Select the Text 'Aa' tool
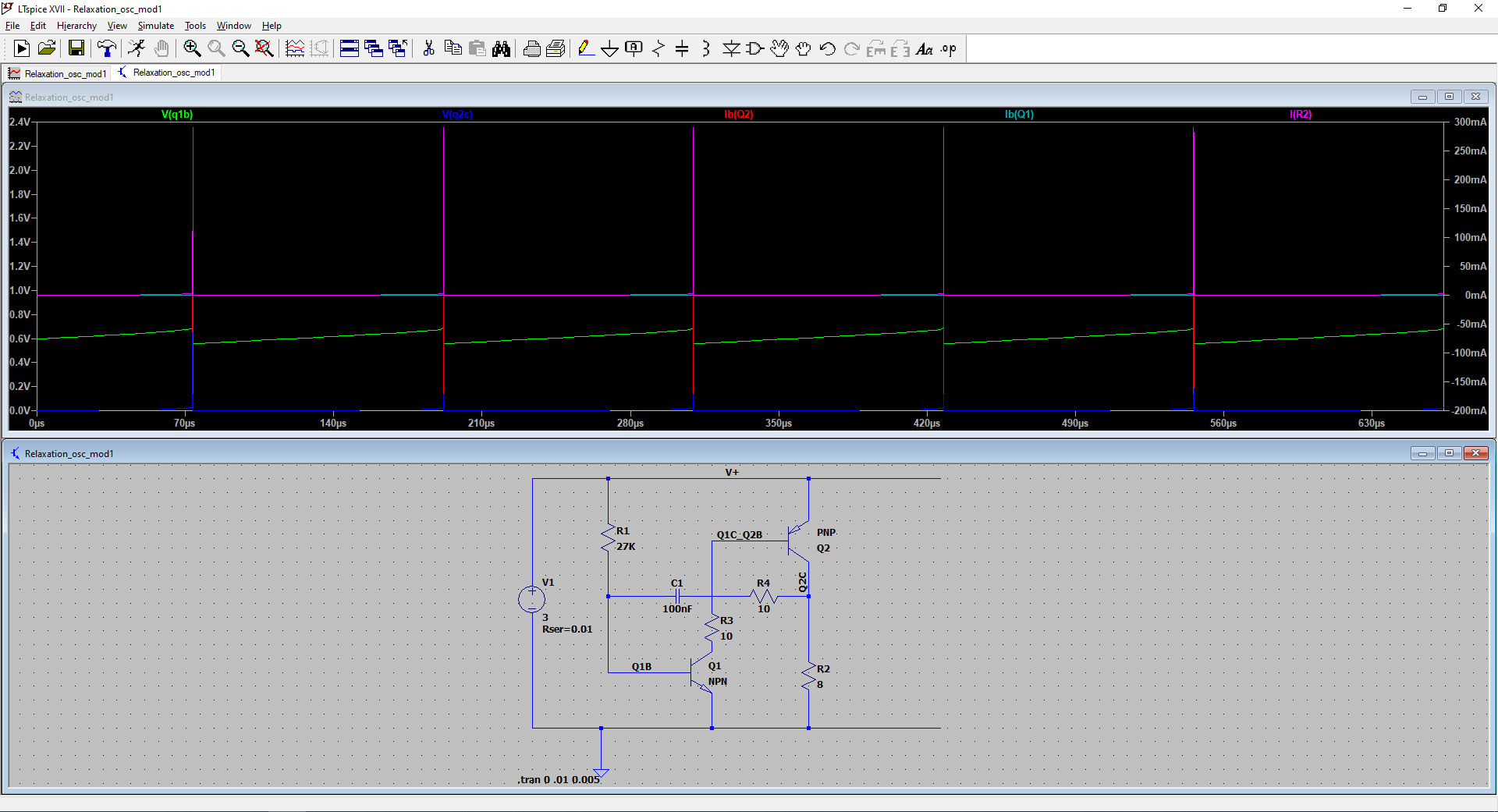Image resolution: width=1498 pixels, height=812 pixels. [925, 48]
